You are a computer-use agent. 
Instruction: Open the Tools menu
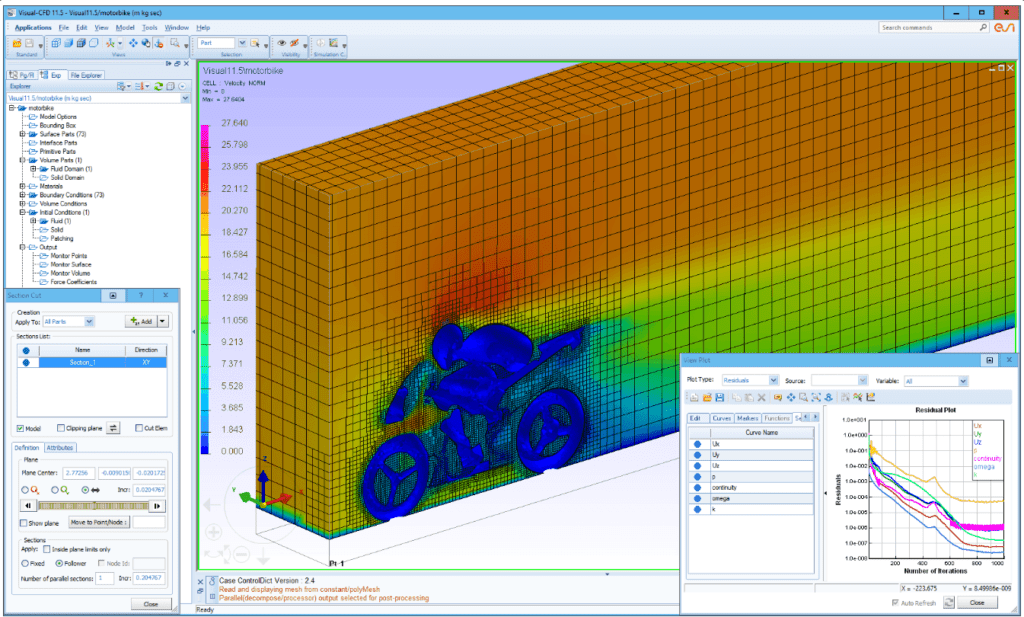tap(148, 27)
